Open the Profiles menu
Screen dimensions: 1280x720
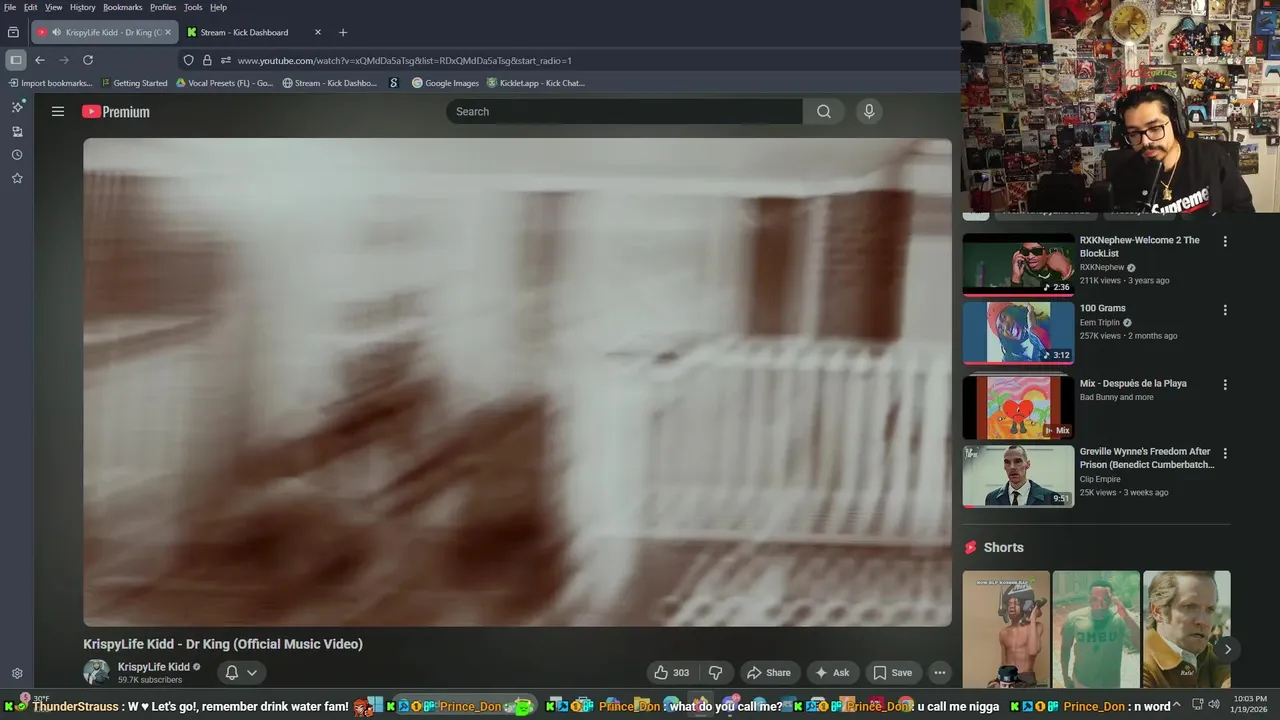click(163, 7)
